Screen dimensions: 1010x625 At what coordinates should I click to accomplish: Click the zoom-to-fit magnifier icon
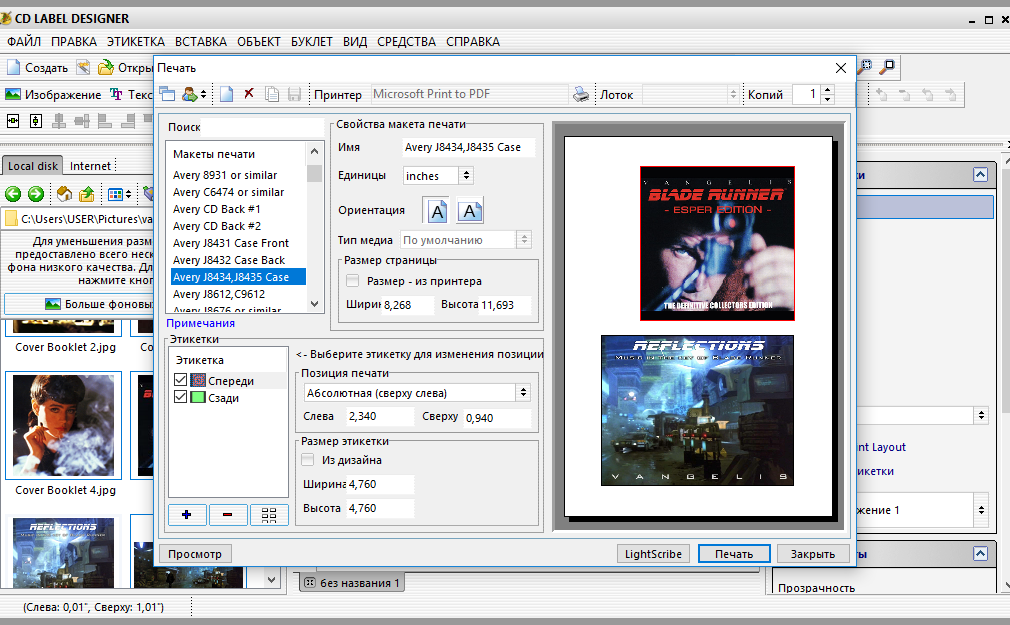tap(888, 65)
